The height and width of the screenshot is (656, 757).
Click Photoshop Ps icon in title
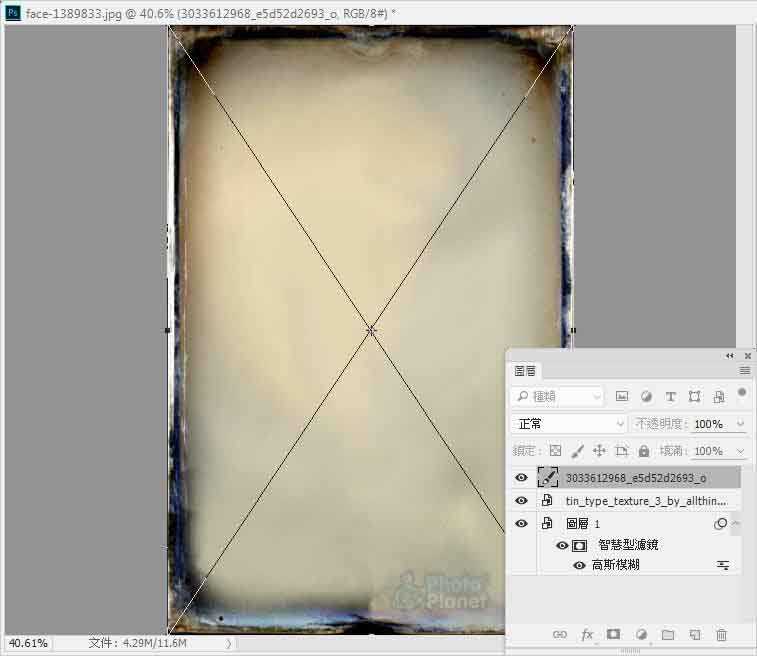pyautogui.click(x=12, y=13)
